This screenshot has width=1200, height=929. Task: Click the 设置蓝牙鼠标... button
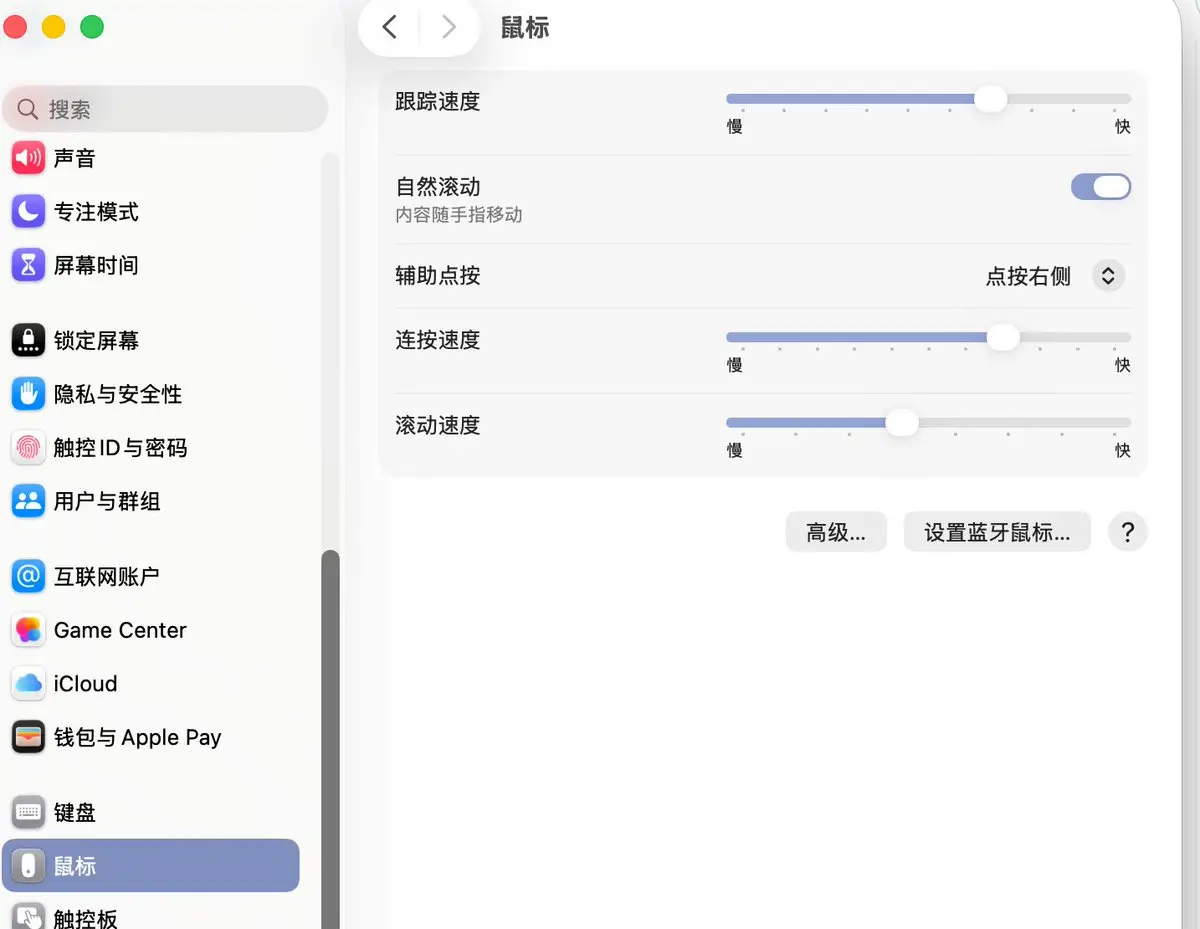point(997,532)
